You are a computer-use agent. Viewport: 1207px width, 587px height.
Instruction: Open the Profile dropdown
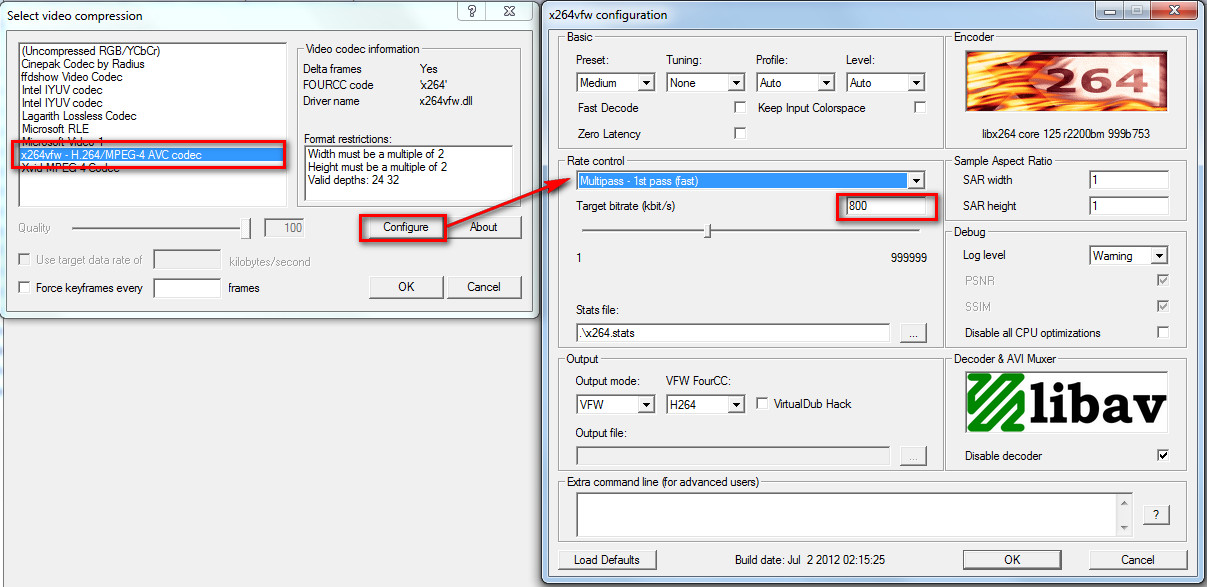796,83
